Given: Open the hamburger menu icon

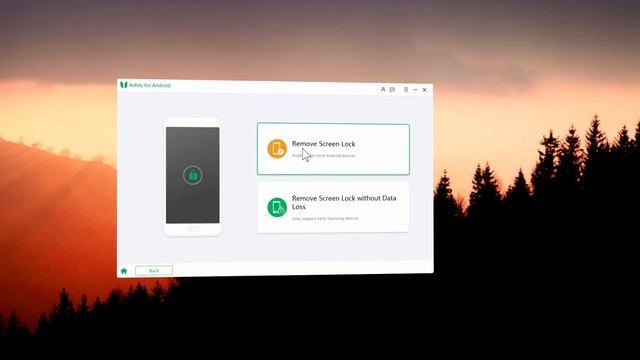Looking at the screenshot, I should click(406, 89).
